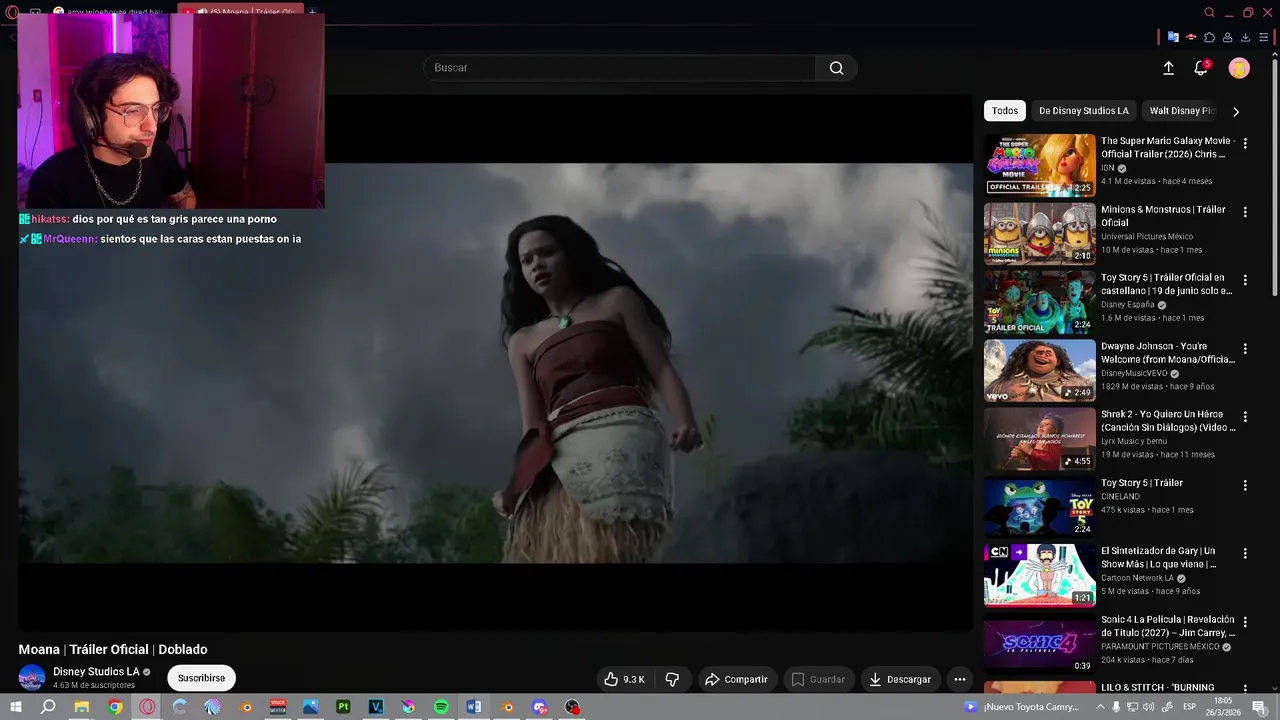The image size is (1280, 720).
Task: Open Minions & Monstruos trailer thumbnail
Action: coord(1040,233)
